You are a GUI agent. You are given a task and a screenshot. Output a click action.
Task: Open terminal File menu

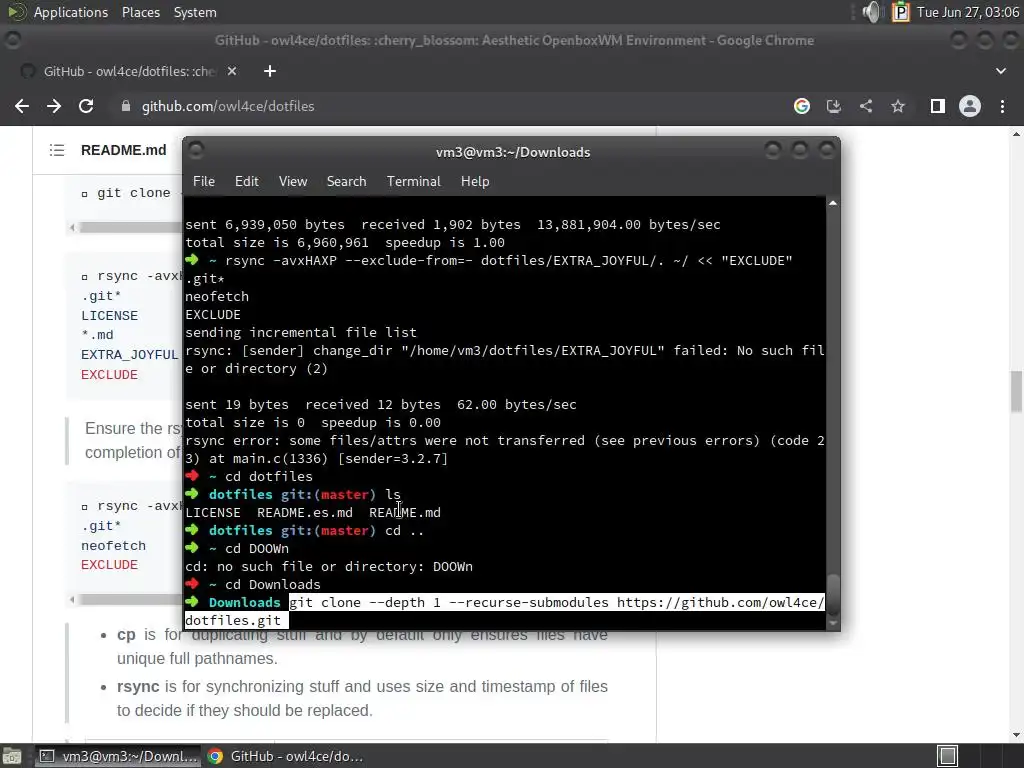point(204,182)
